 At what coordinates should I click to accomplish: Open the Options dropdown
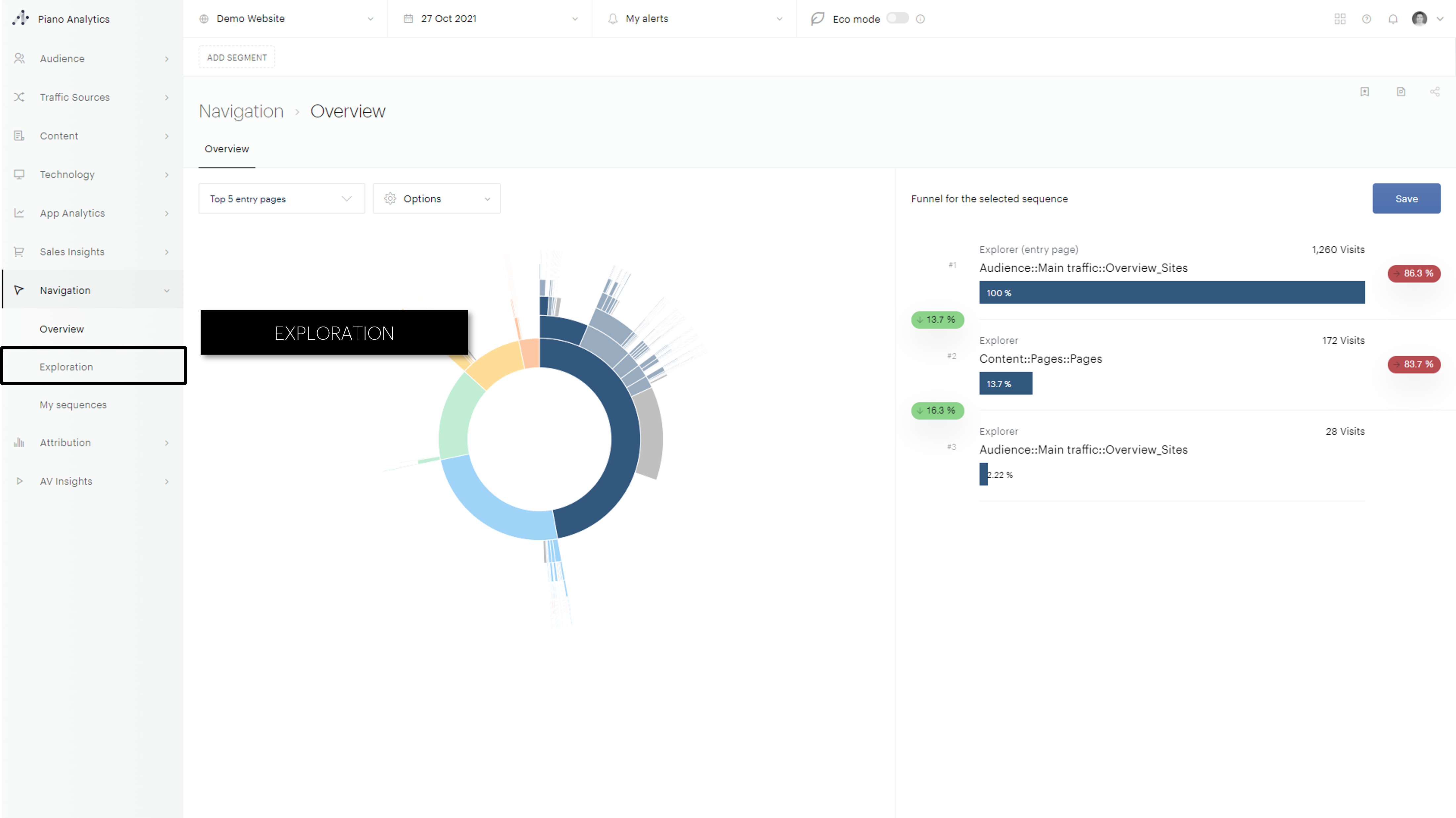click(x=436, y=198)
